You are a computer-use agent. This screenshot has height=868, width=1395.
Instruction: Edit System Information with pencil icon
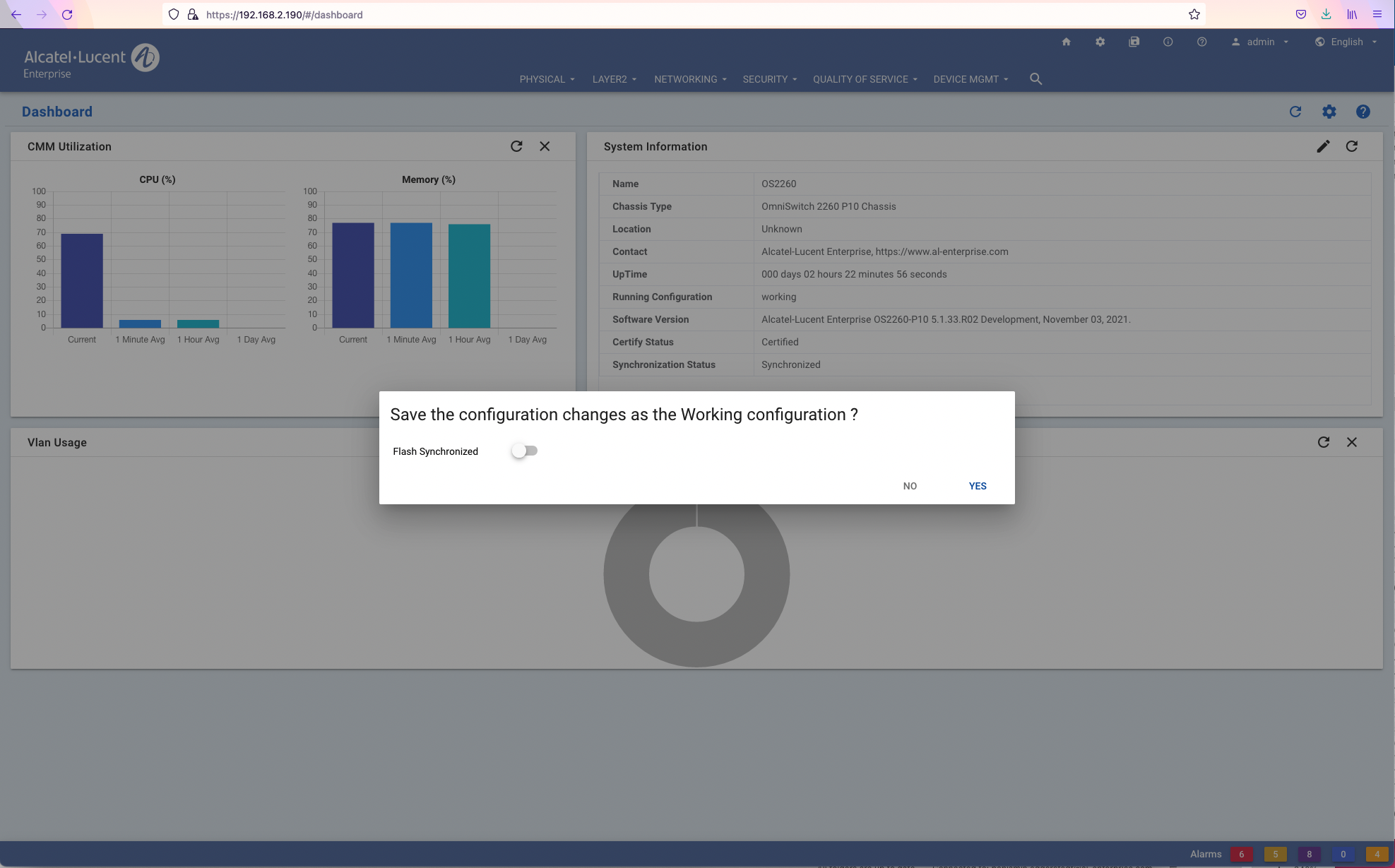click(x=1323, y=146)
